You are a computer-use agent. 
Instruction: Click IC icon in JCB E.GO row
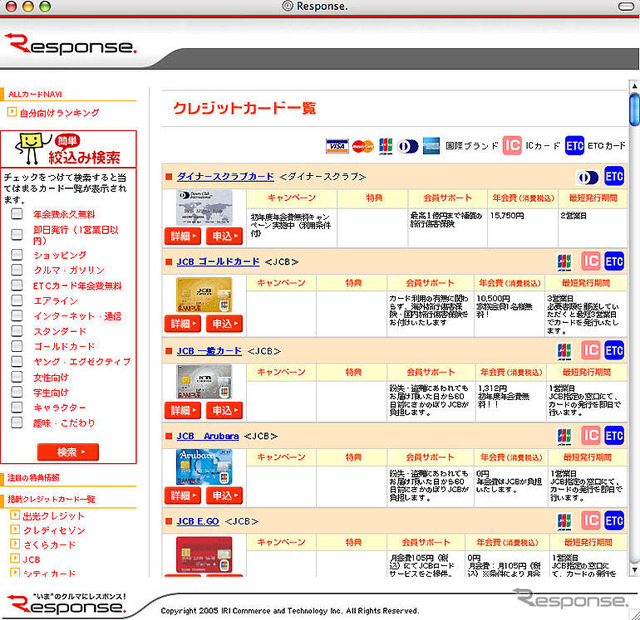click(591, 520)
